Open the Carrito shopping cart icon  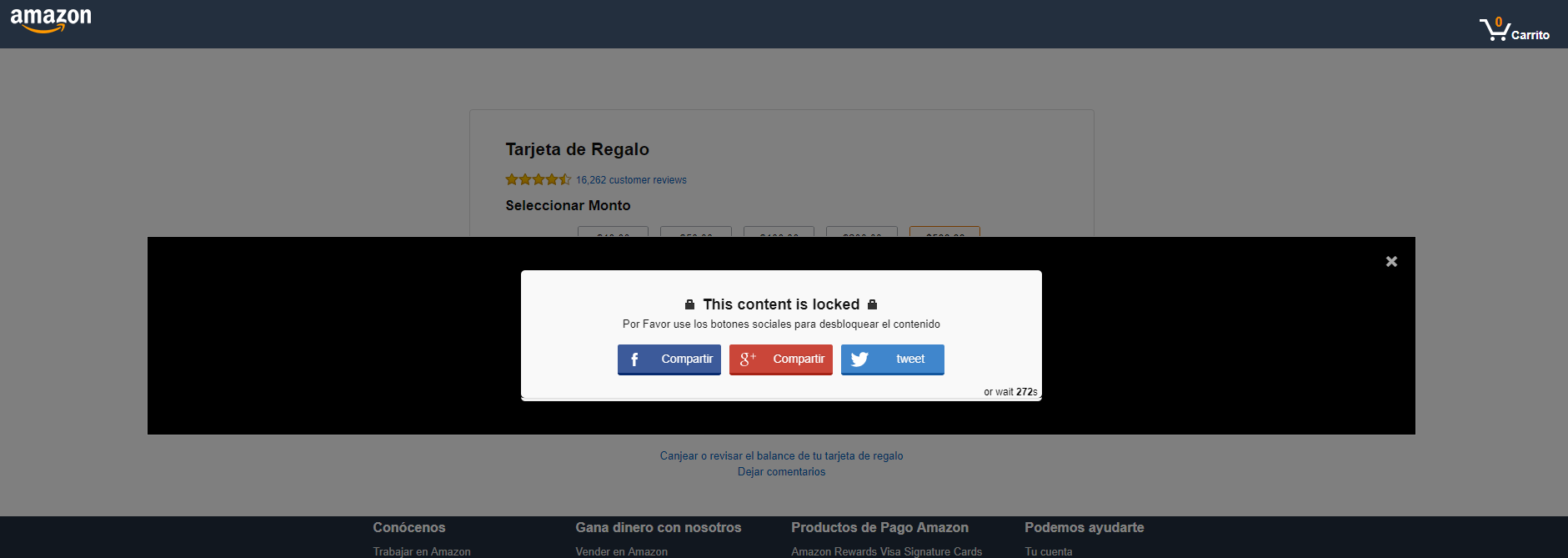point(1514,29)
